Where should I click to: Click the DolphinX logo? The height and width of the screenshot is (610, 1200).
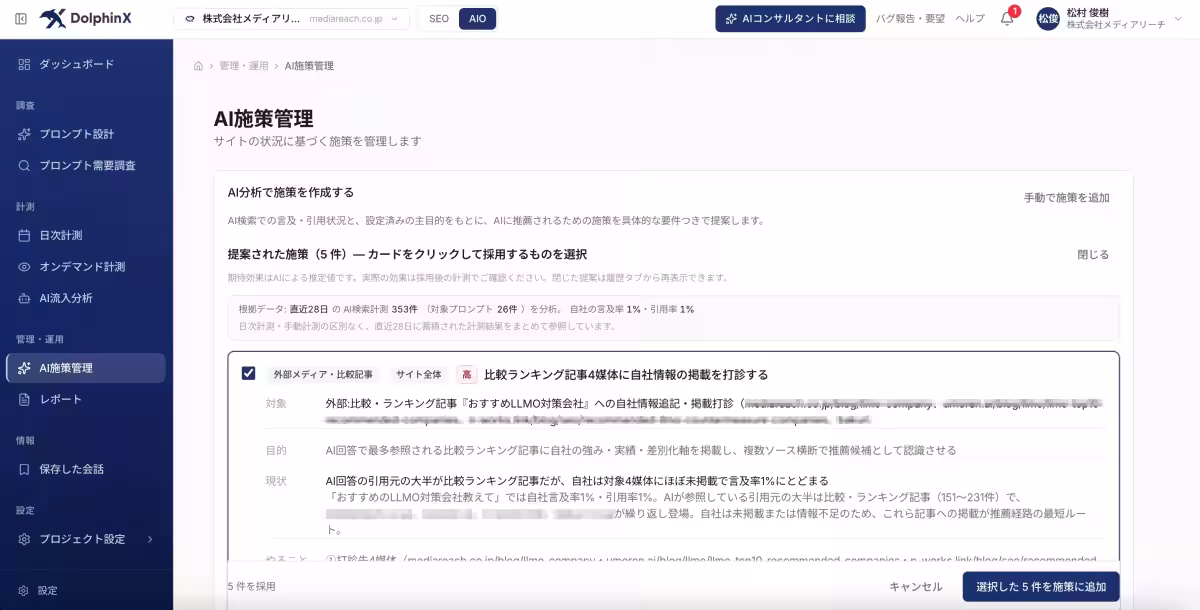click(83, 18)
